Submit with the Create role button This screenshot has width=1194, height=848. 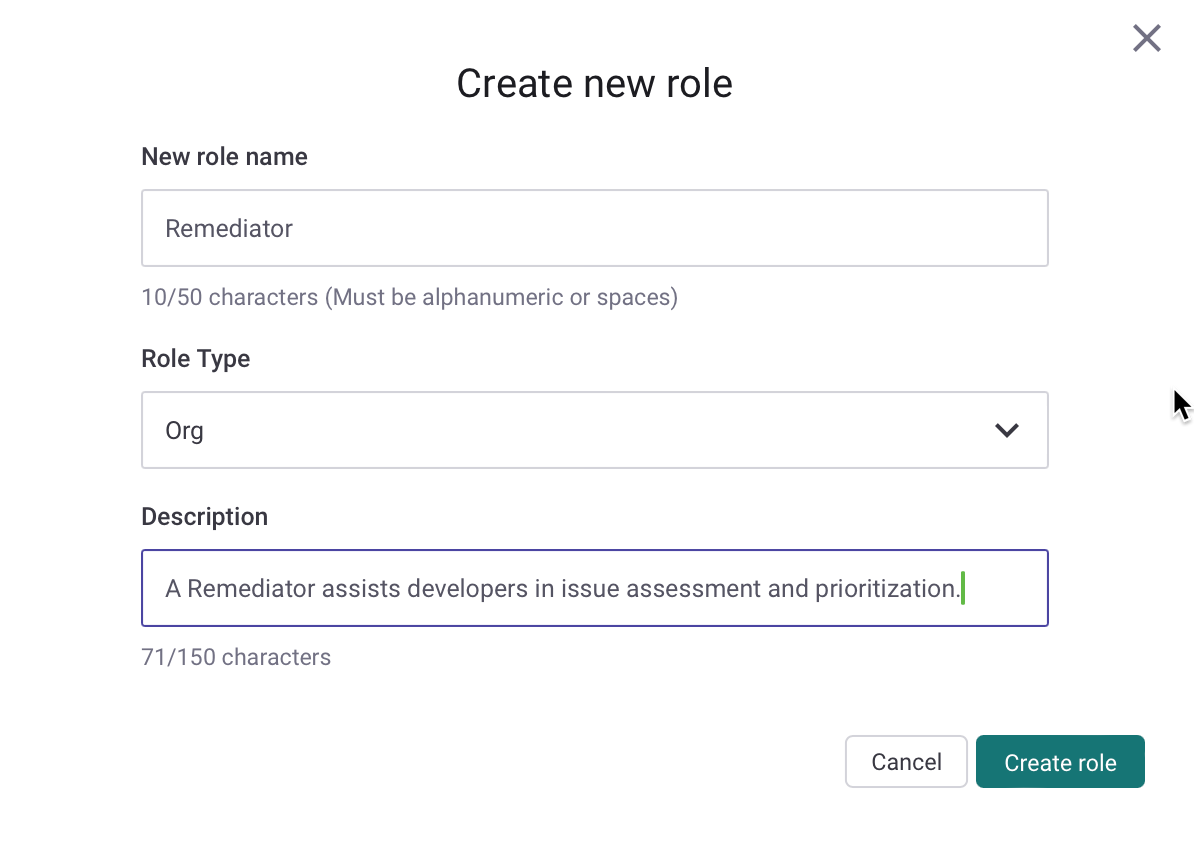pos(1059,762)
